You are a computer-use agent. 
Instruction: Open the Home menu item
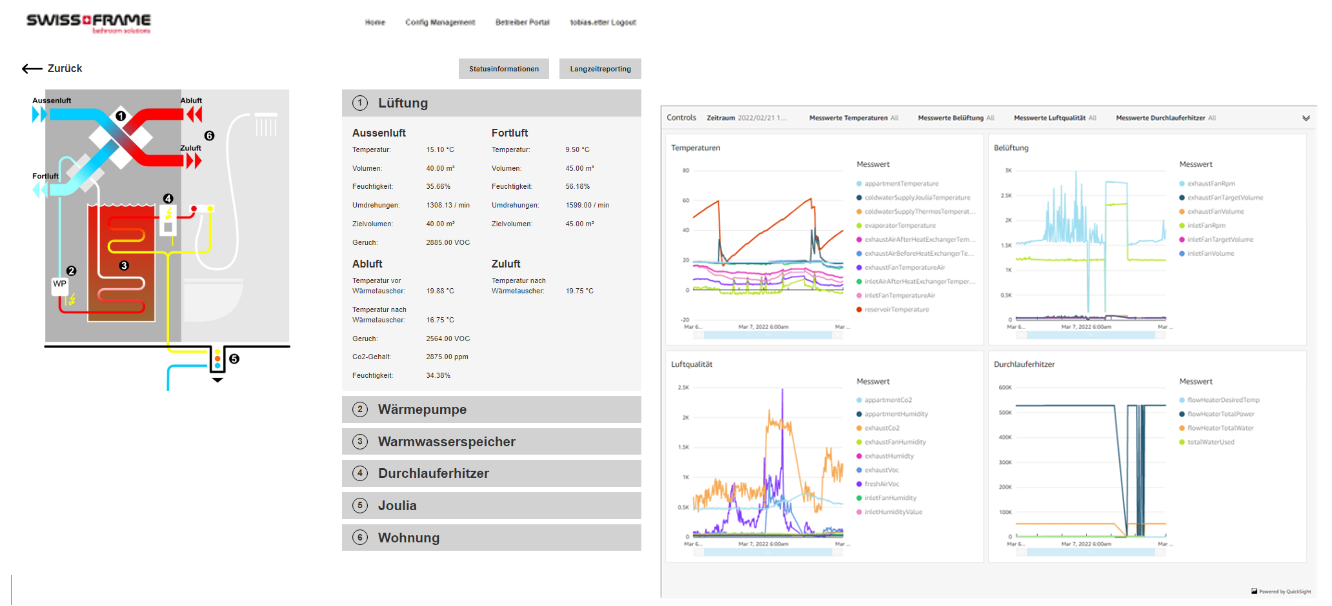[x=375, y=22]
